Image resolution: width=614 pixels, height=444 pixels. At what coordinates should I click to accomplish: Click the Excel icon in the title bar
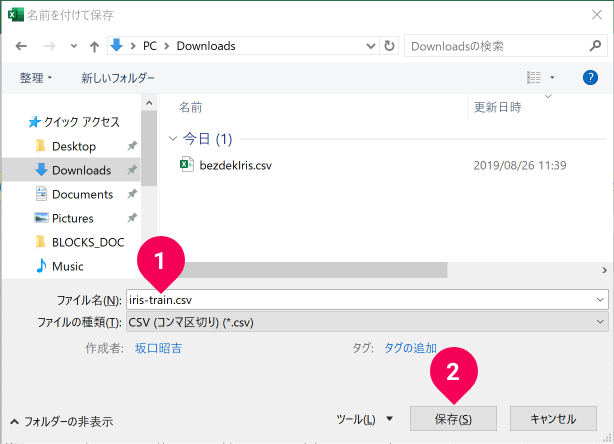[x=15, y=15]
